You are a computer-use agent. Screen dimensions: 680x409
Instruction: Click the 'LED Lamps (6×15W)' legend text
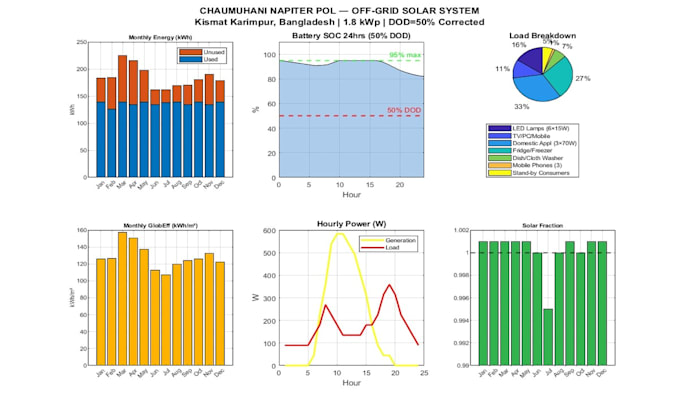(541, 128)
